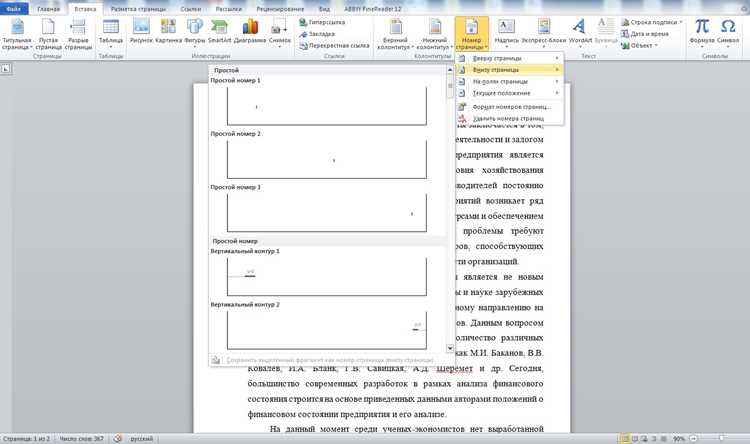Insert a SmartArt graphic
This screenshot has width=750, height=444.
(x=220, y=32)
